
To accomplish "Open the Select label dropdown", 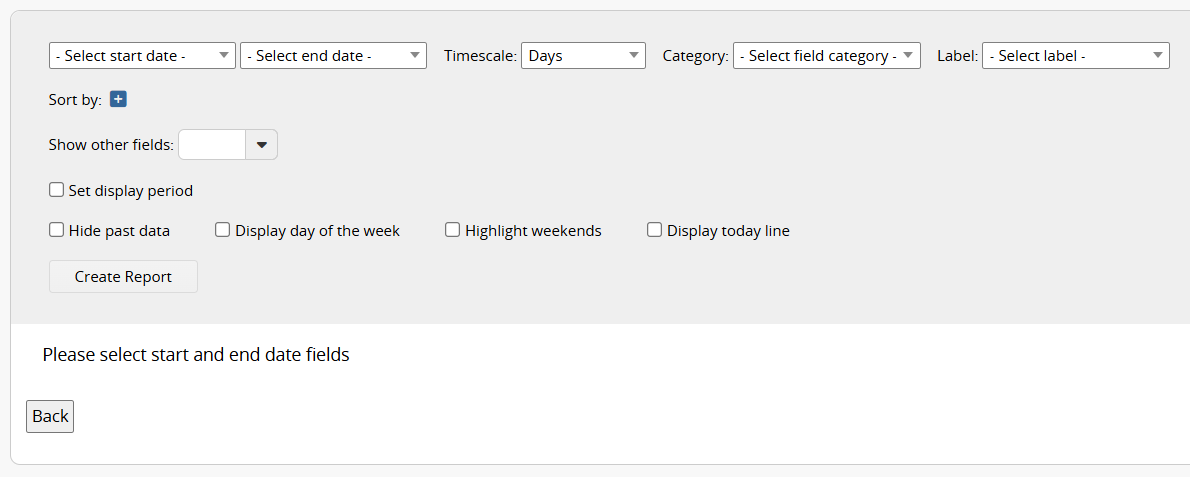I will [x=1075, y=56].
